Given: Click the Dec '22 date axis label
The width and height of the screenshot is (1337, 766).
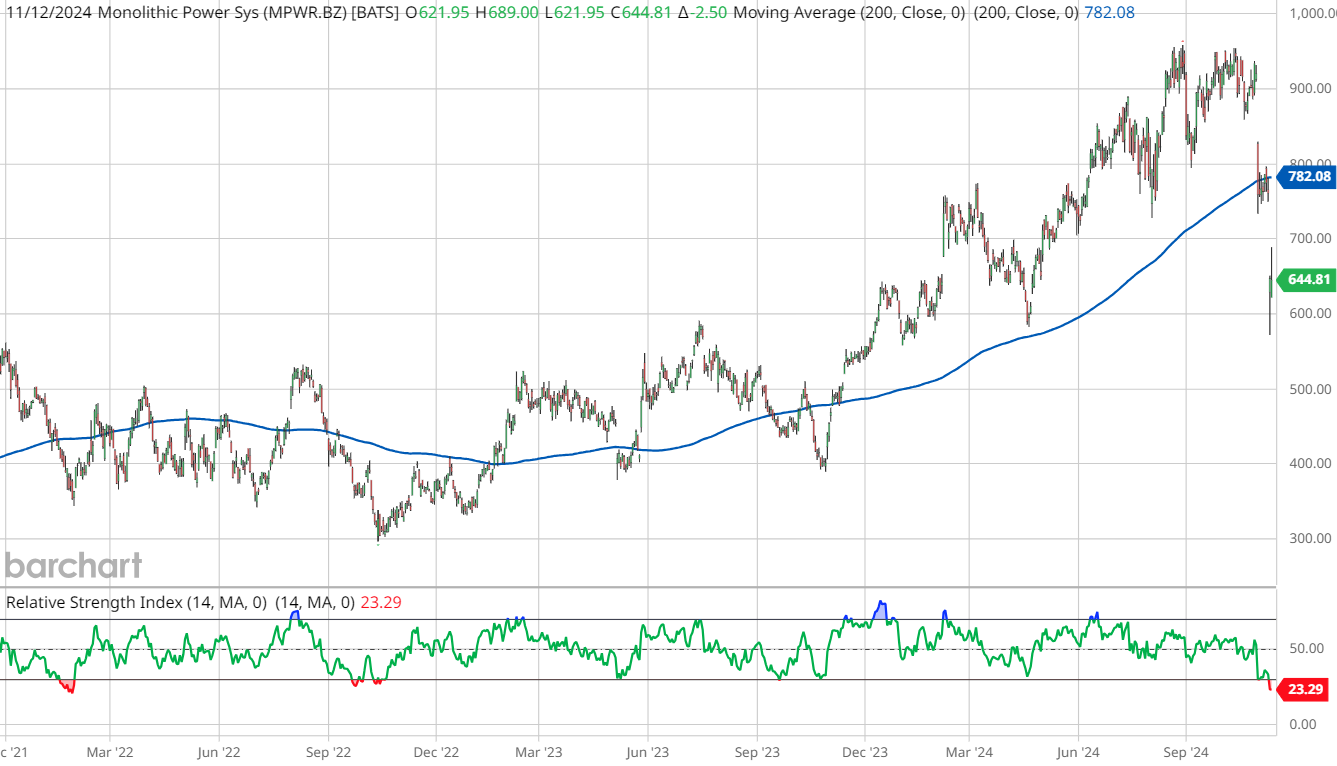Looking at the screenshot, I should click(x=436, y=750).
